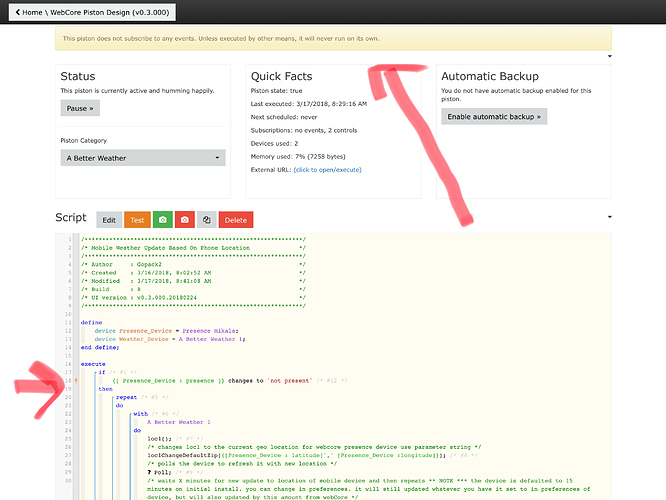Click the 'repeat' statement in script
Screen dimensions: 666x500
coord(126,397)
